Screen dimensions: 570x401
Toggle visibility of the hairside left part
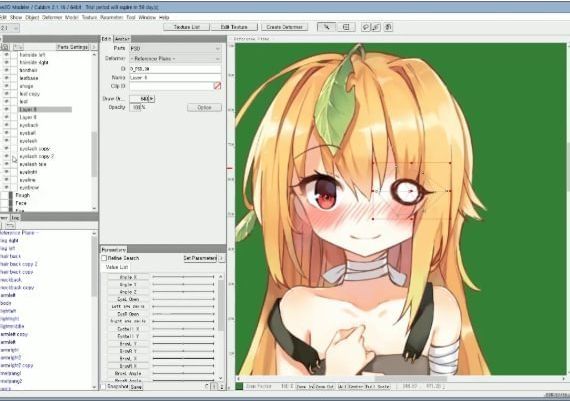click(6, 55)
